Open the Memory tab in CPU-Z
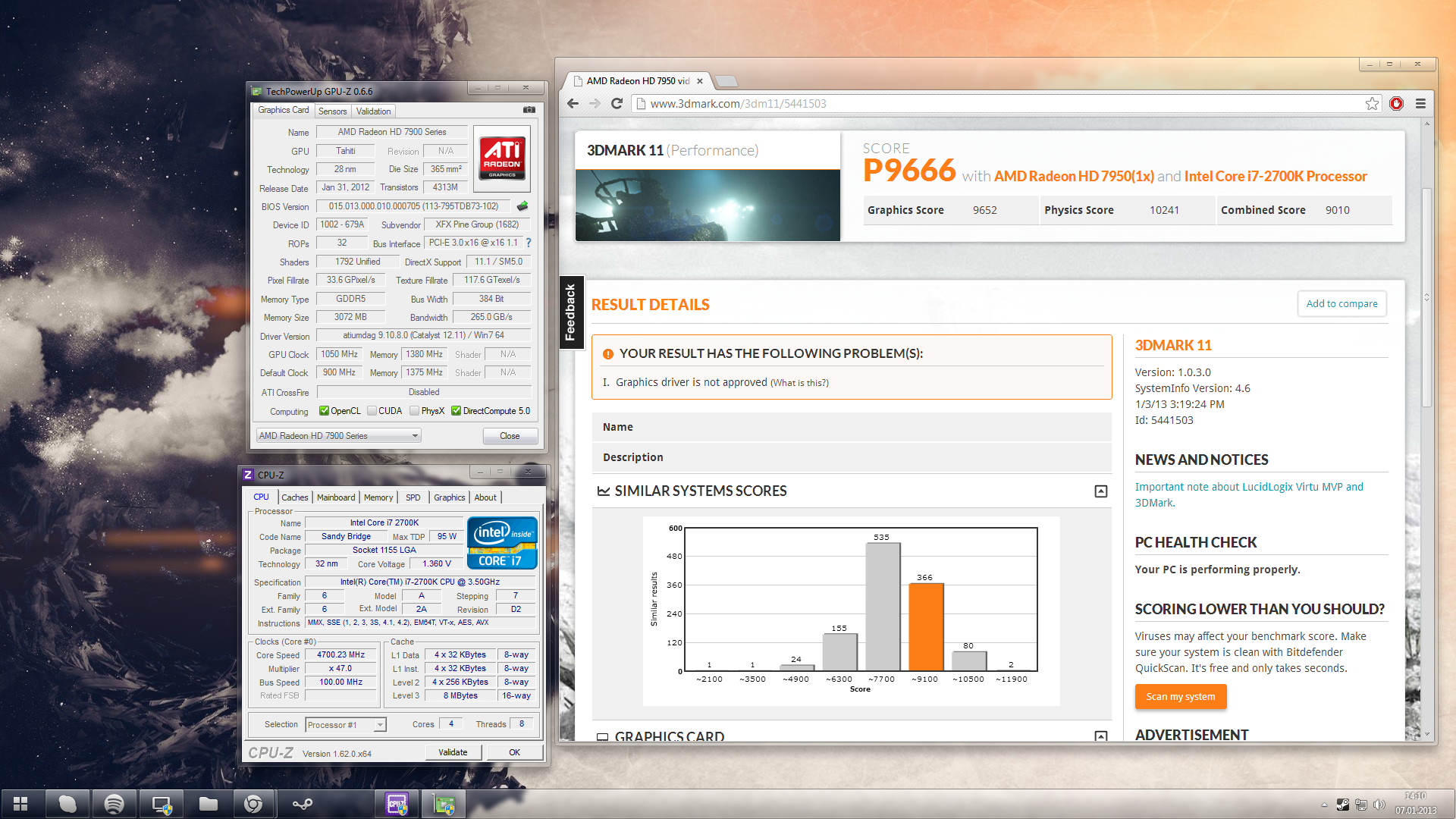 coord(378,497)
